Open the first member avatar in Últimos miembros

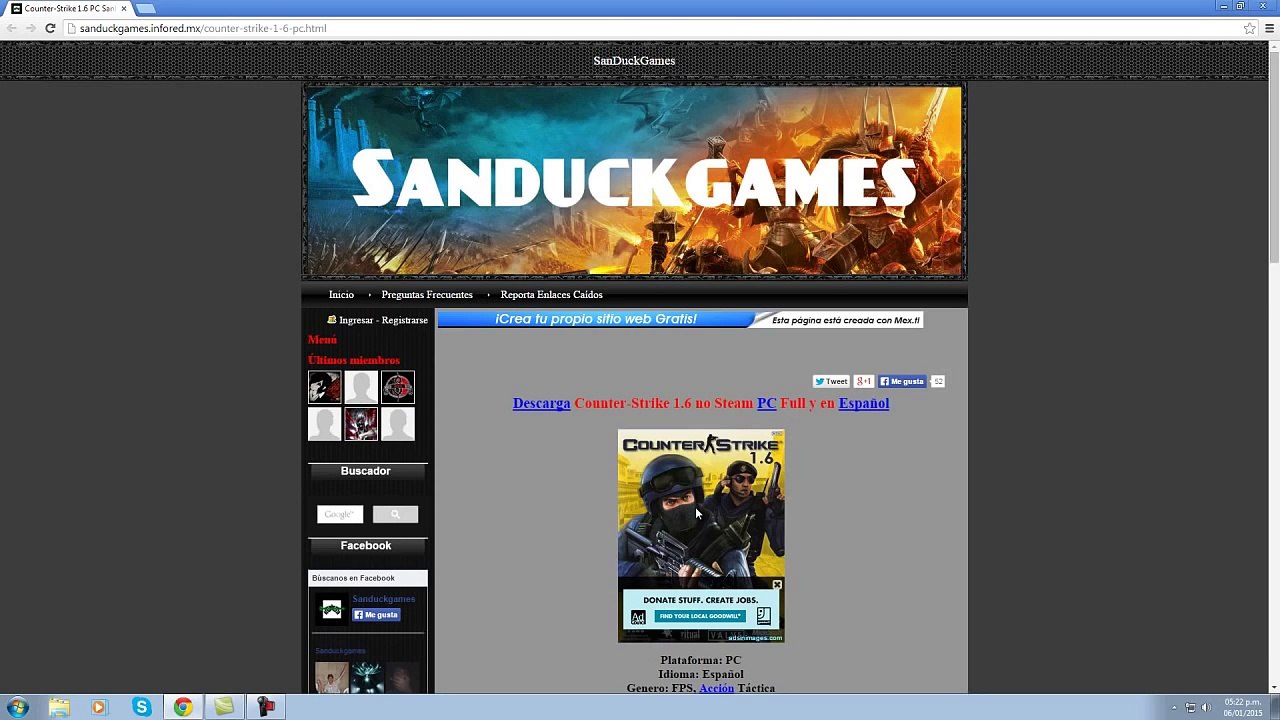coord(324,387)
